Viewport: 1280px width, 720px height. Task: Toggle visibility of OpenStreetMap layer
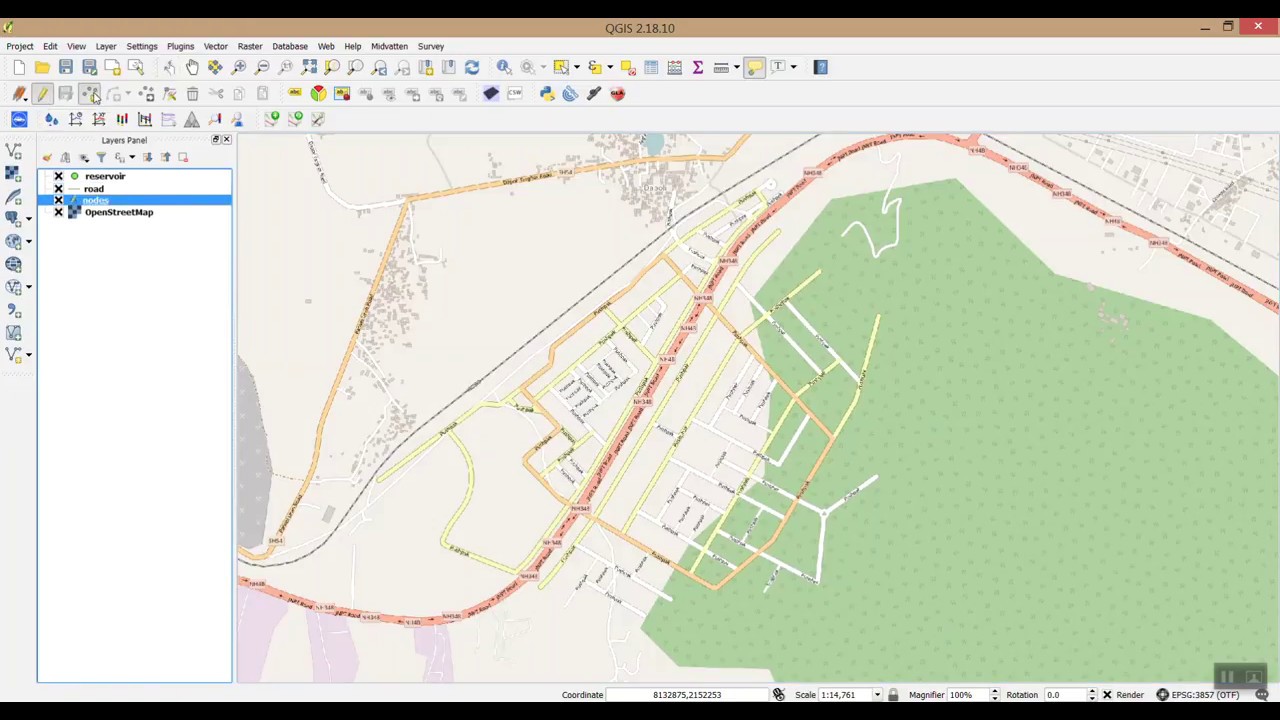point(58,212)
